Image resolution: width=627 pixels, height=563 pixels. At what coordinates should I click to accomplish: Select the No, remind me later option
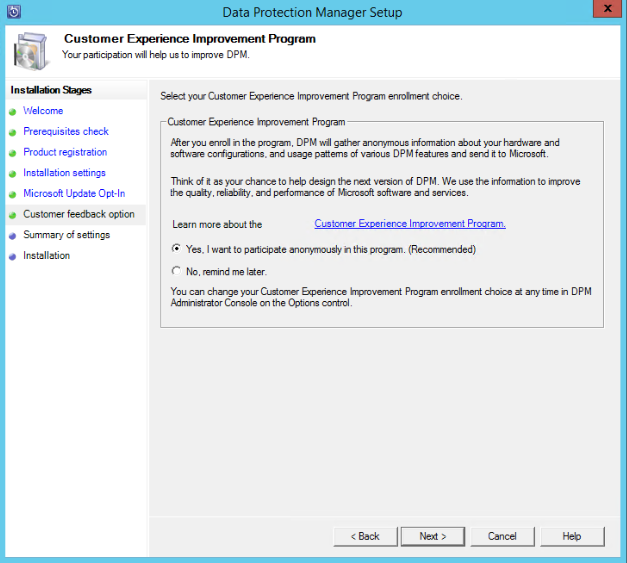tap(177, 271)
